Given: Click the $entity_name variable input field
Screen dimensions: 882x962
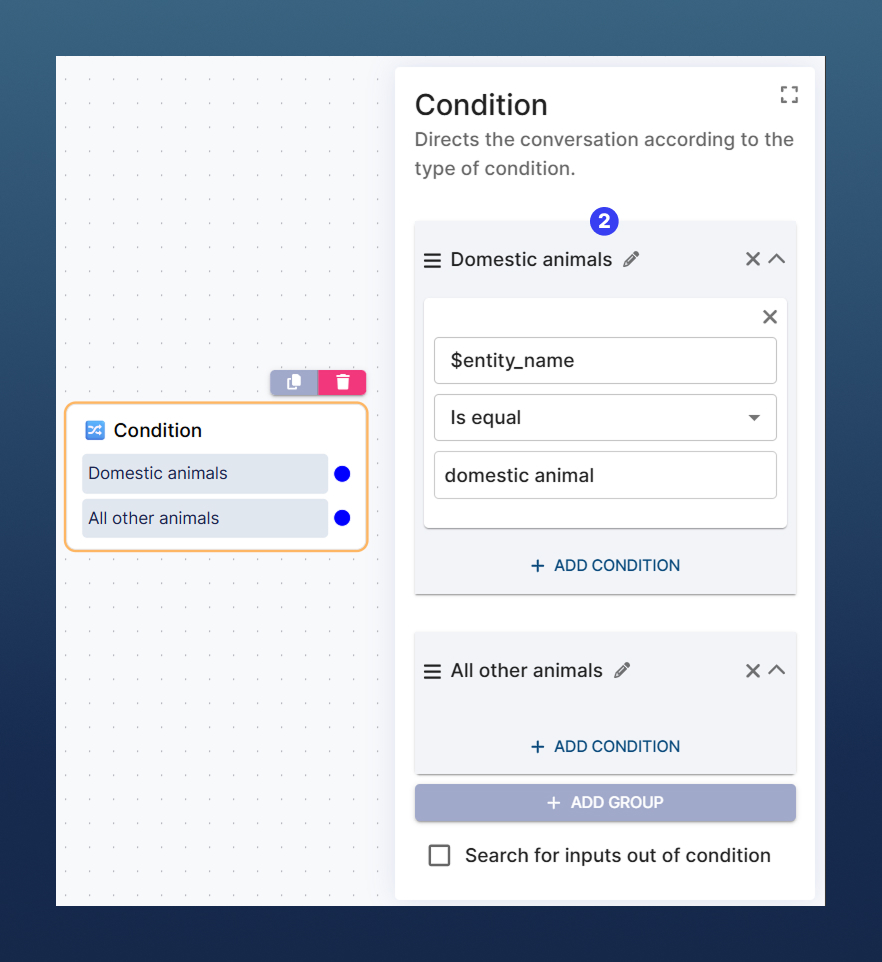Looking at the screenshot, I should click(x=605, y=360).
